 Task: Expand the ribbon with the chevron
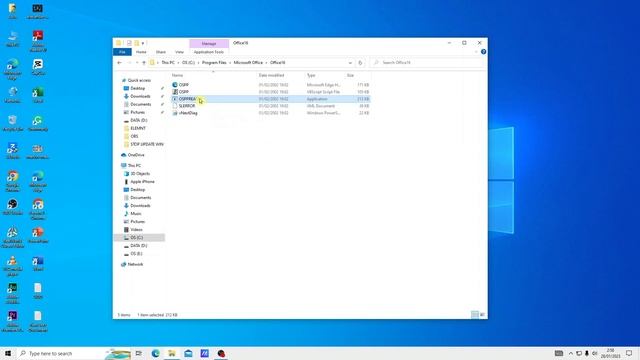(476, 52)
